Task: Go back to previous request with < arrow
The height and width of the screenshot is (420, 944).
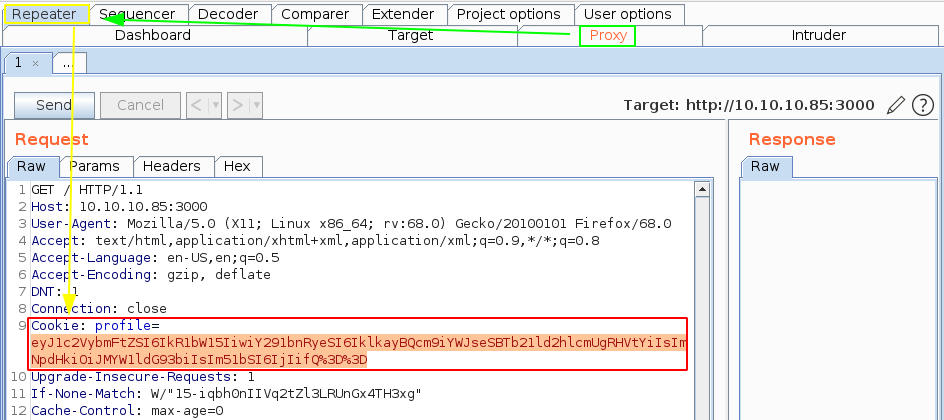Action: [x=196, y=105]
